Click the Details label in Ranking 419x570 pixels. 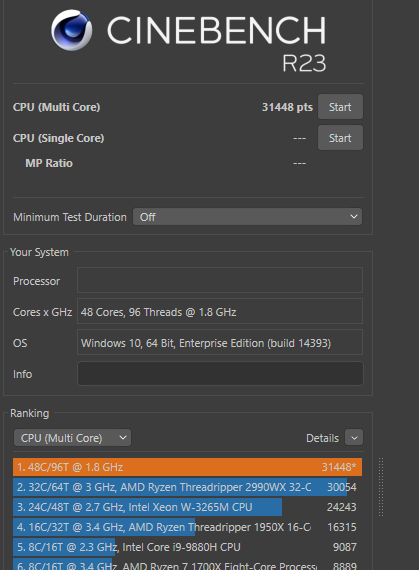(322, 438)
